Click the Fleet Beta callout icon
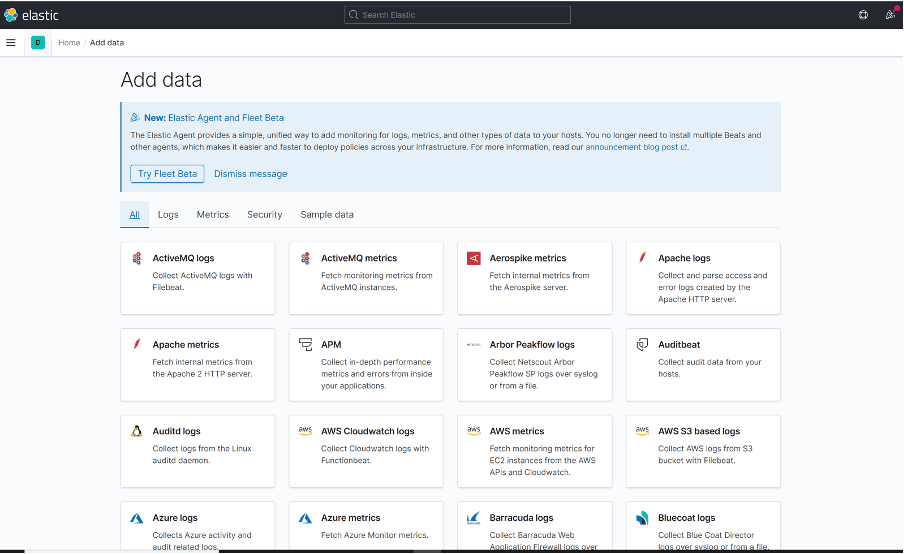The width and height of the screenshot is (904, 554). pos(135,118)
